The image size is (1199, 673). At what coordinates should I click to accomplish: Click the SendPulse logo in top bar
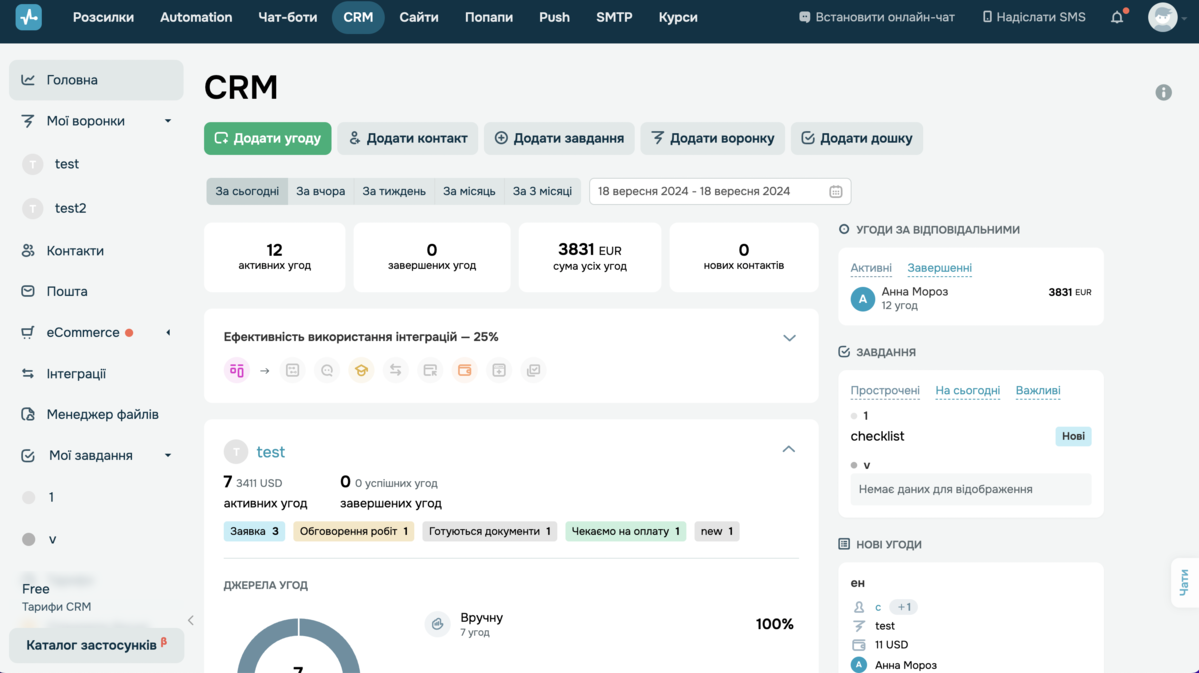pos(29,18)
